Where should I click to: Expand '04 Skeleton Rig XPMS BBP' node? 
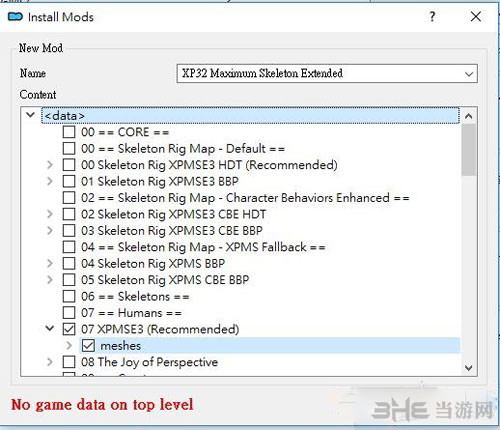click(x=50, y=263)
